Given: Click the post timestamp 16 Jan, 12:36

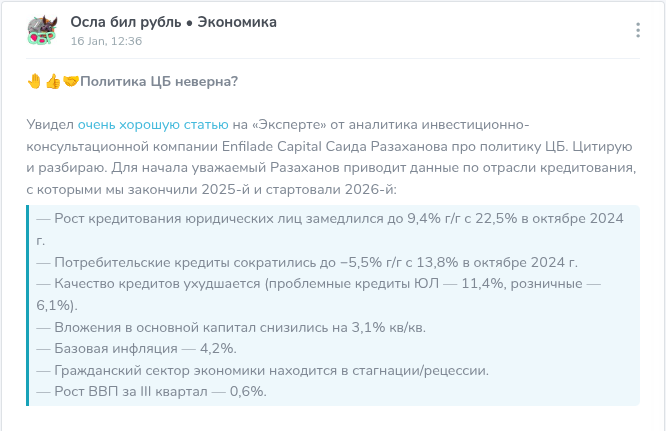Looking at the screenshot, I should pos(106,41).
